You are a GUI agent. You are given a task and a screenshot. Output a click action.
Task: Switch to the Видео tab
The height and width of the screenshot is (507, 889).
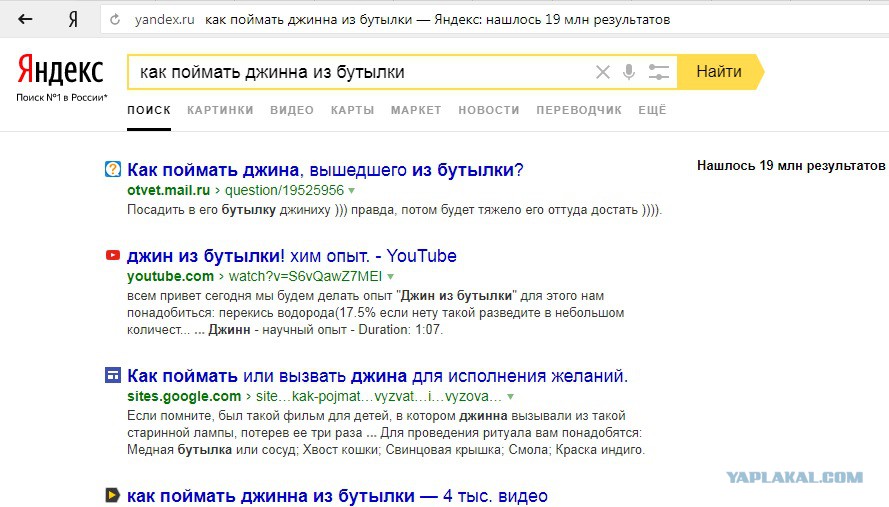coord(292,110)
